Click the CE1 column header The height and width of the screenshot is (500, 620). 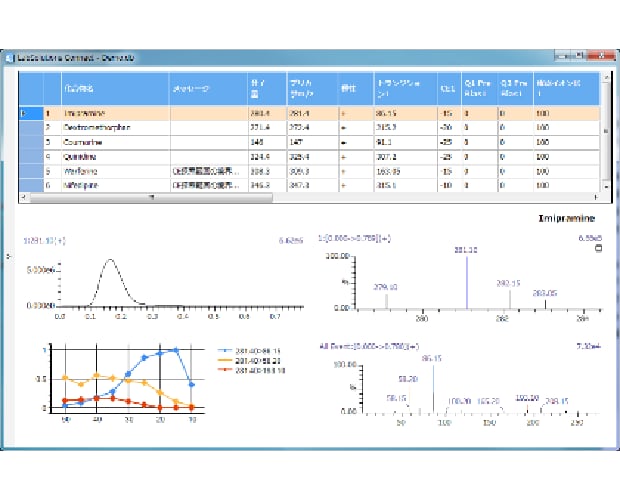pos(449,89)
